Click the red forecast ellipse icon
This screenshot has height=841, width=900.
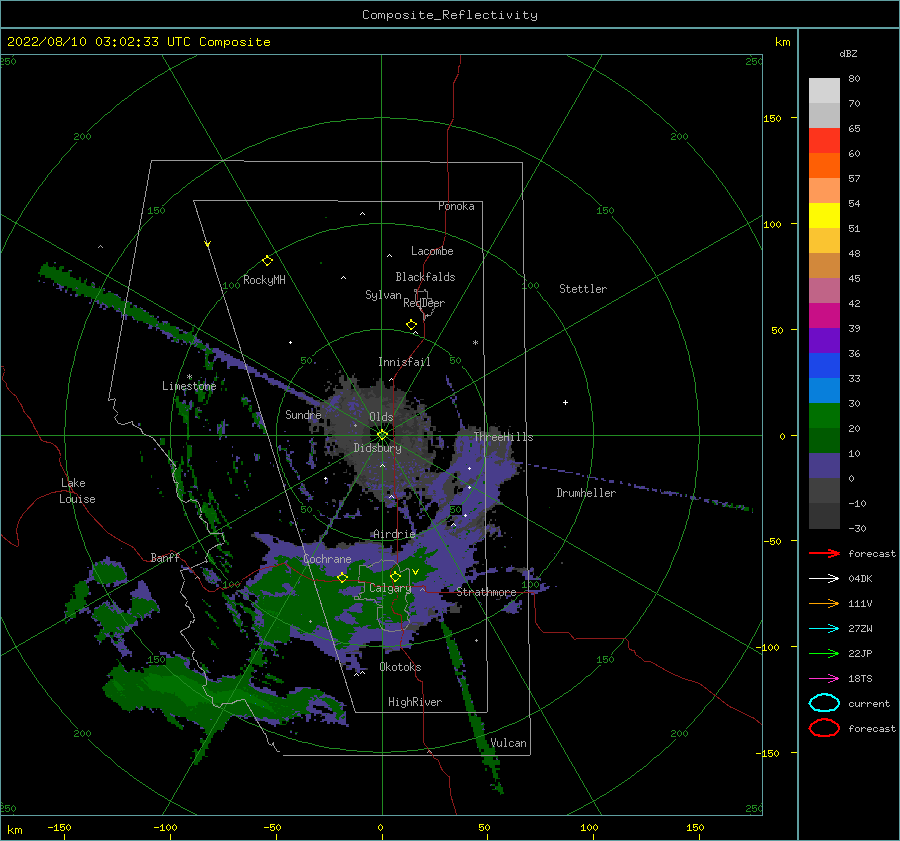tap(824, 728)
